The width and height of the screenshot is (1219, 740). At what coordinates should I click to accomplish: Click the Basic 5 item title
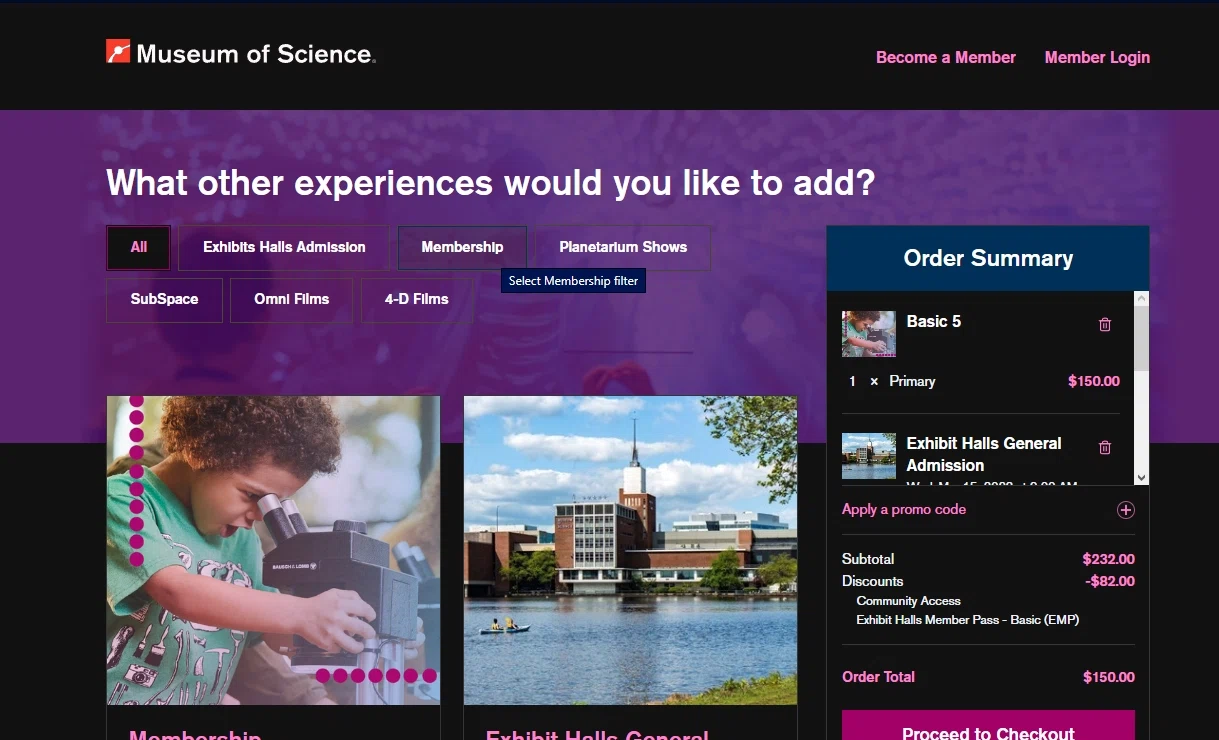pos(934,321)
